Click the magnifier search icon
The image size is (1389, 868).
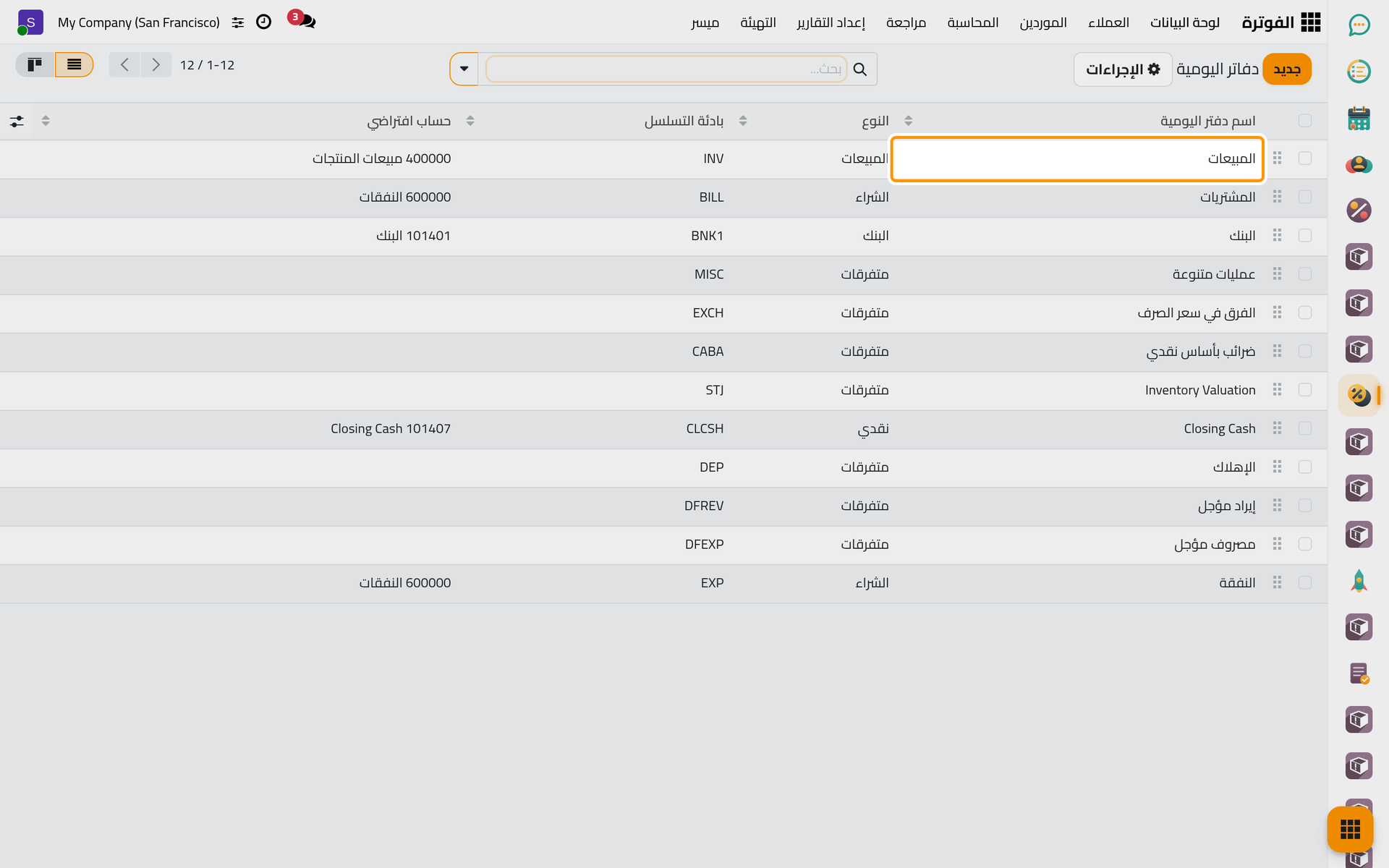pos(860,69)
